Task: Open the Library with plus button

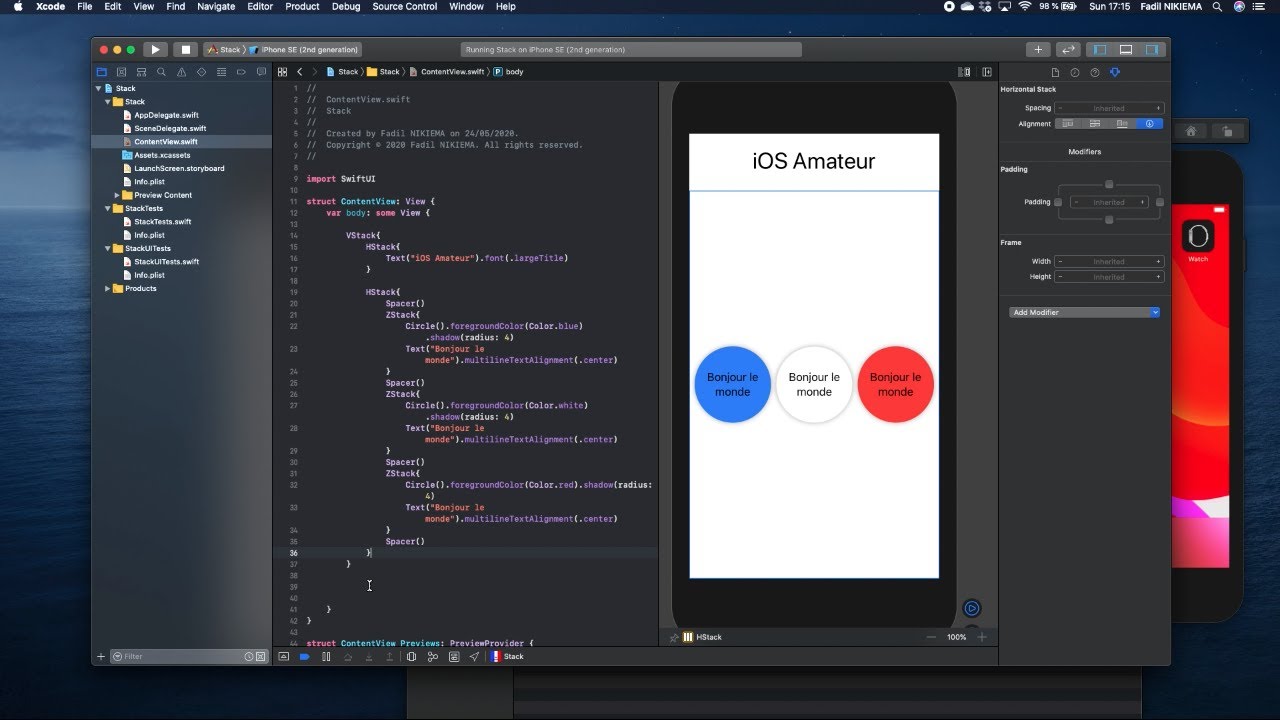Action: tap(1038, 49)
